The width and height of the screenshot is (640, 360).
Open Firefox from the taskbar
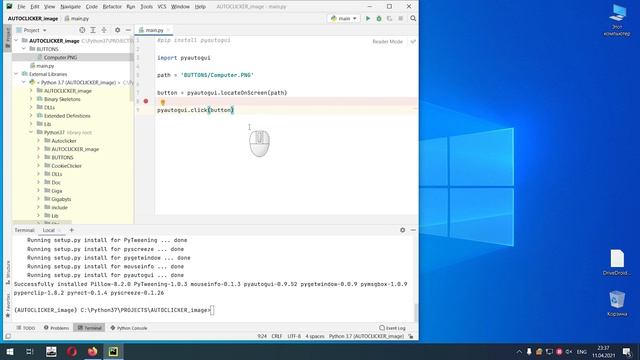pos(93,351)
